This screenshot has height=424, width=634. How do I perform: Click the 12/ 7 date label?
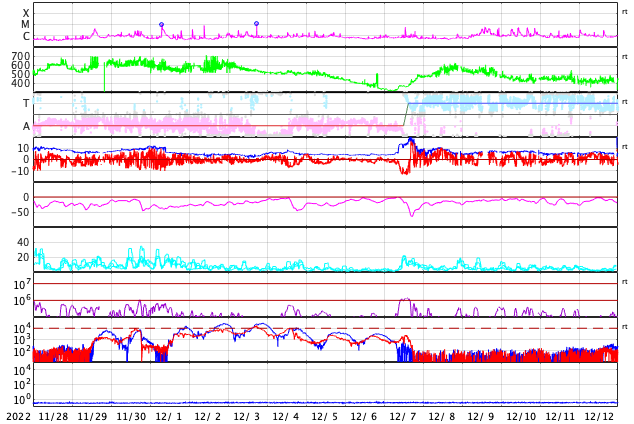(x=403, y=417)
